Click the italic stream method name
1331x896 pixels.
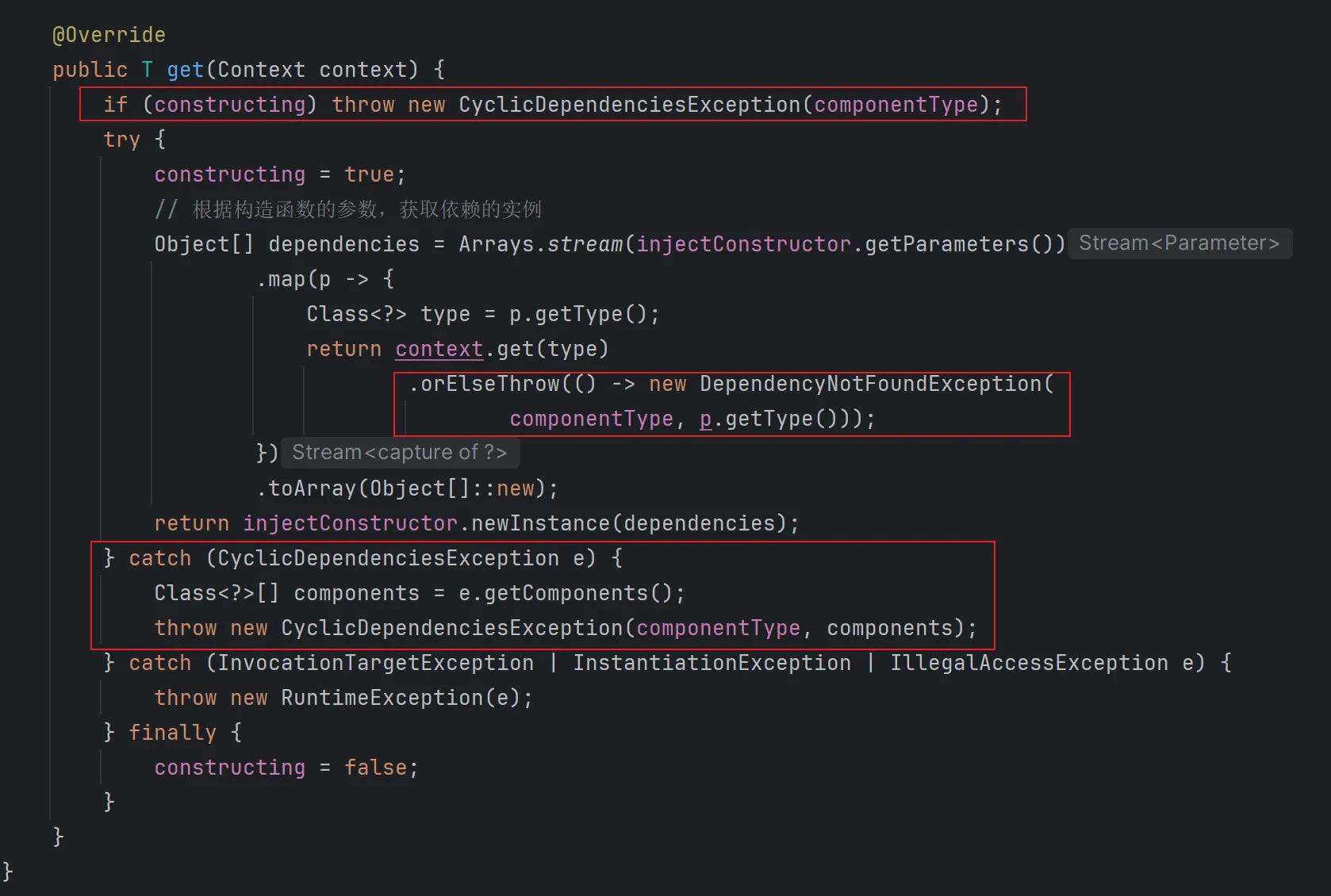(585, 244)
